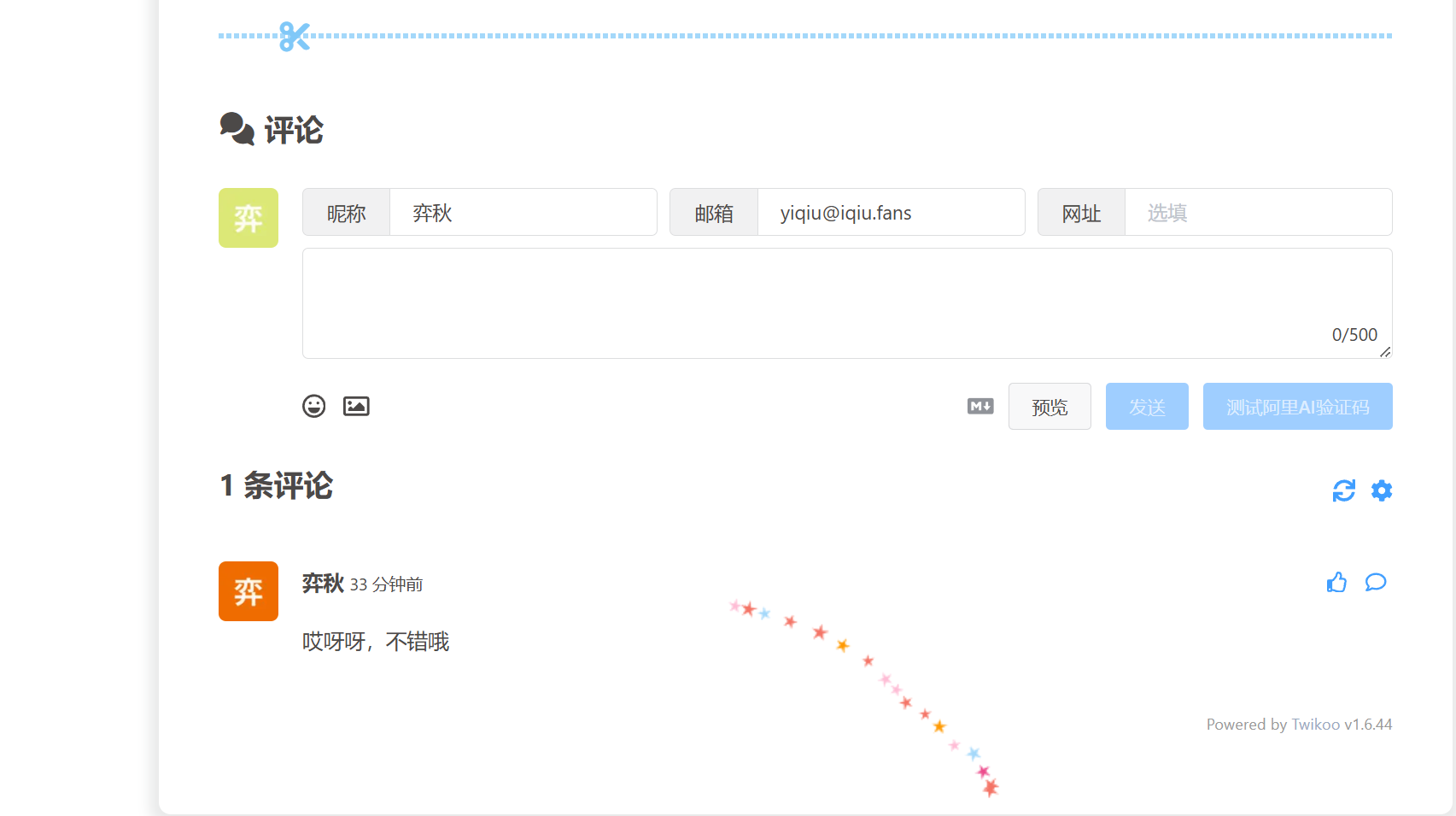Screen dimensions: 1456x816
Task: Refresh the comment list
Action: (x=1343, y=490)
